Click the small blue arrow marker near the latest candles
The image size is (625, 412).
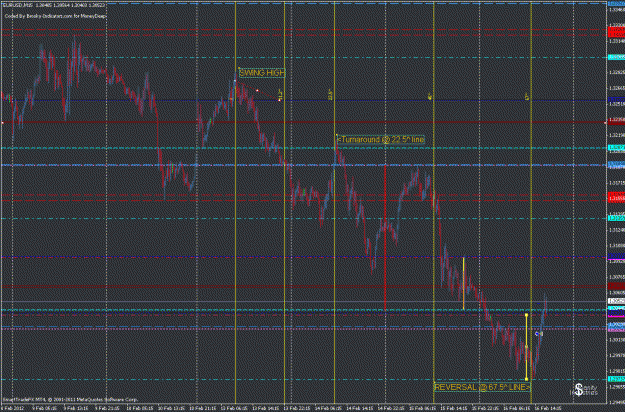point(537,334)
